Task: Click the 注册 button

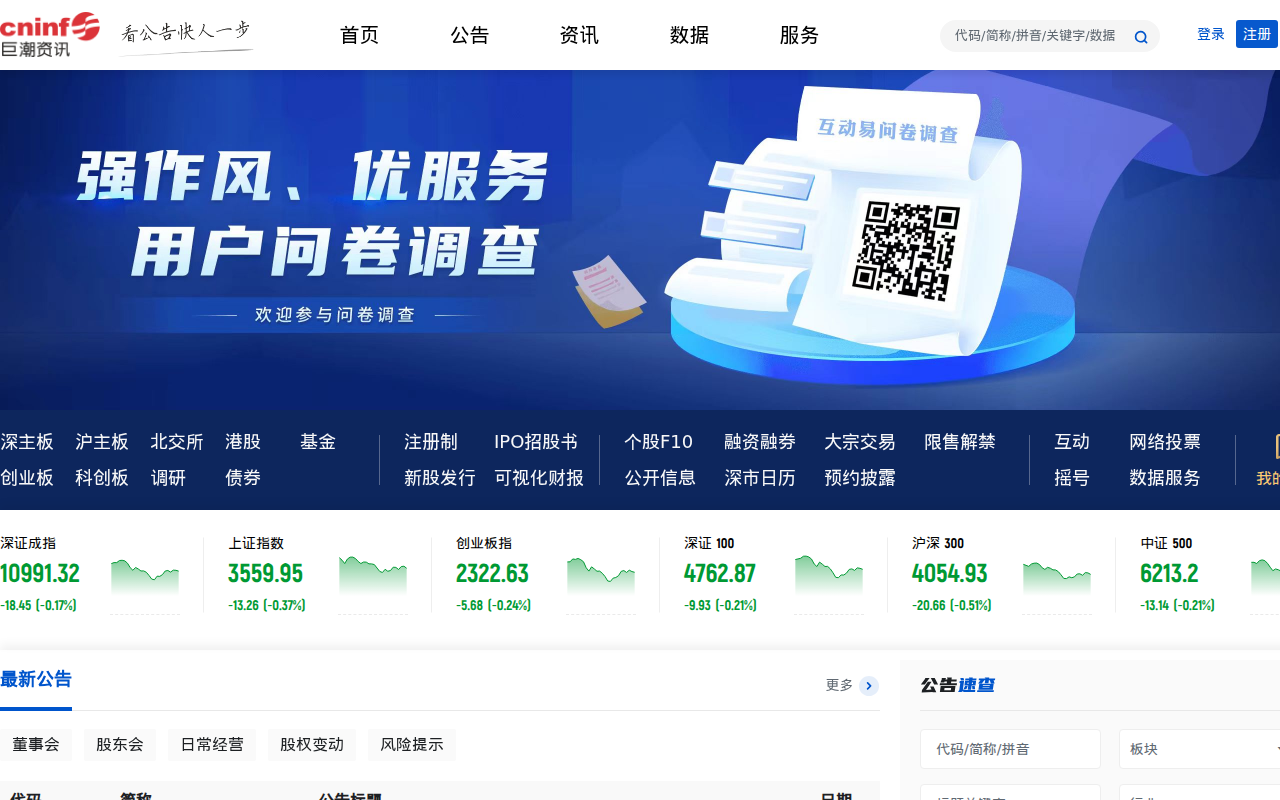Action: tap(1257, 34)
